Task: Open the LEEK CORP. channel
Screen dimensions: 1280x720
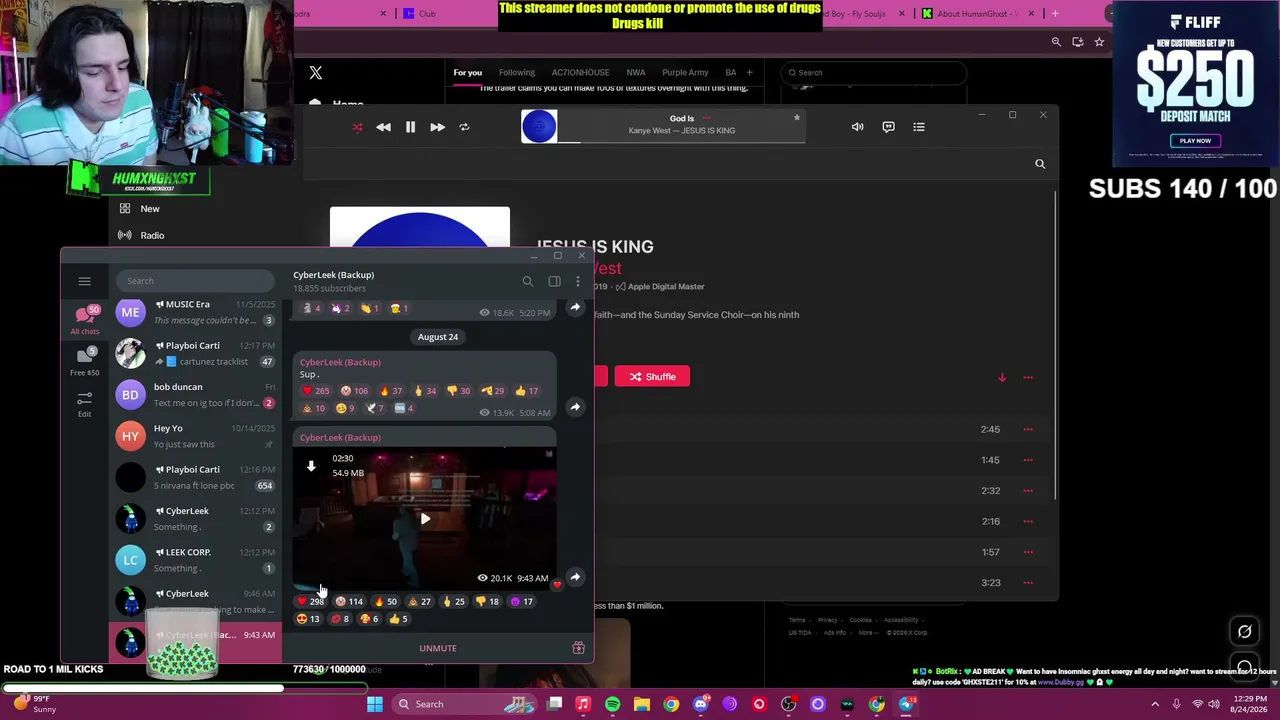Action: tap(196, 560)
